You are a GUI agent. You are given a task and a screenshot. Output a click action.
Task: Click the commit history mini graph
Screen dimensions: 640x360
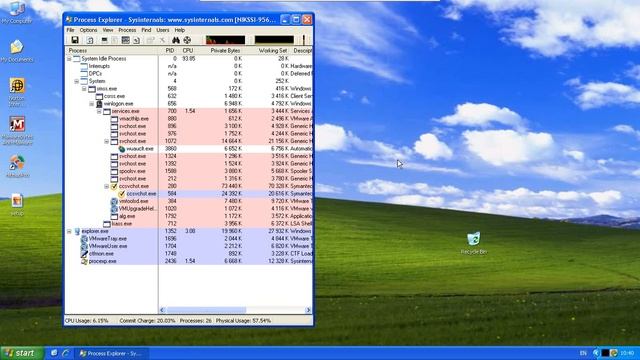(274, 40)
